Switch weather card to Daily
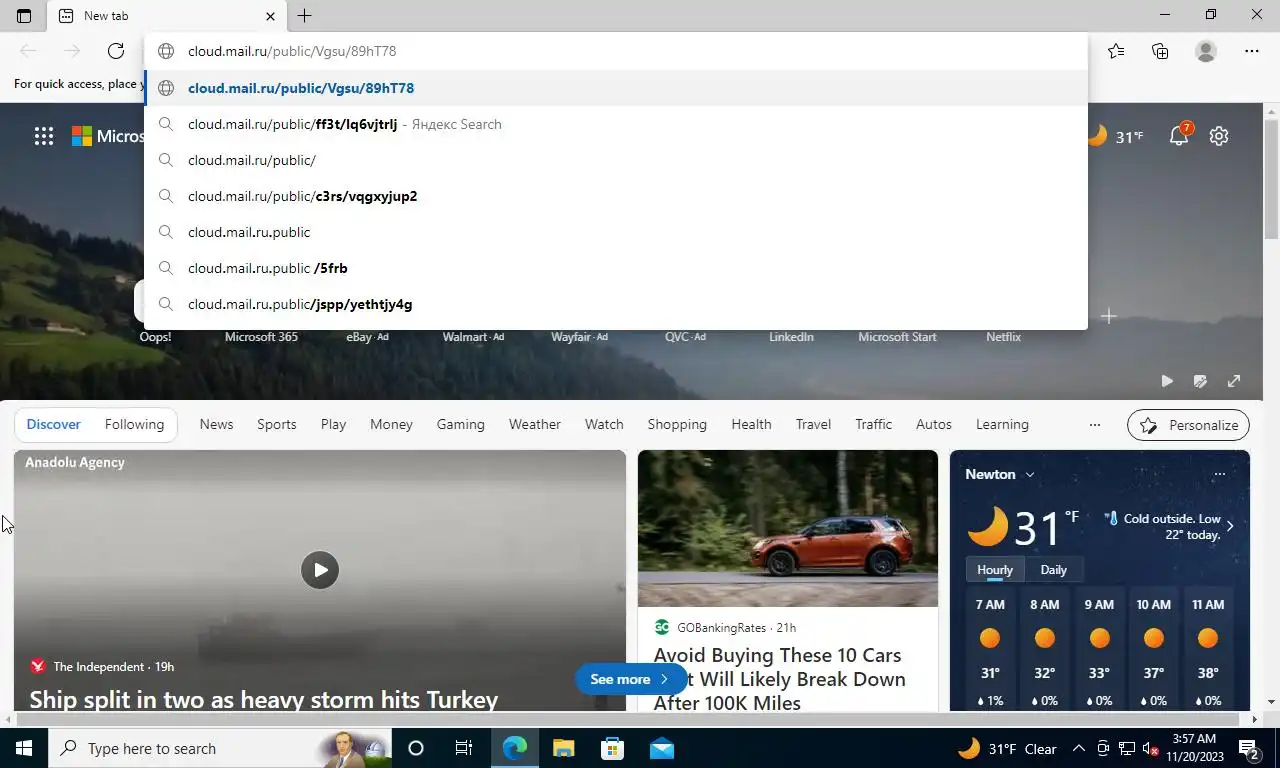The height and width of the screenshot is (768, 1280). pos(1054,570)
